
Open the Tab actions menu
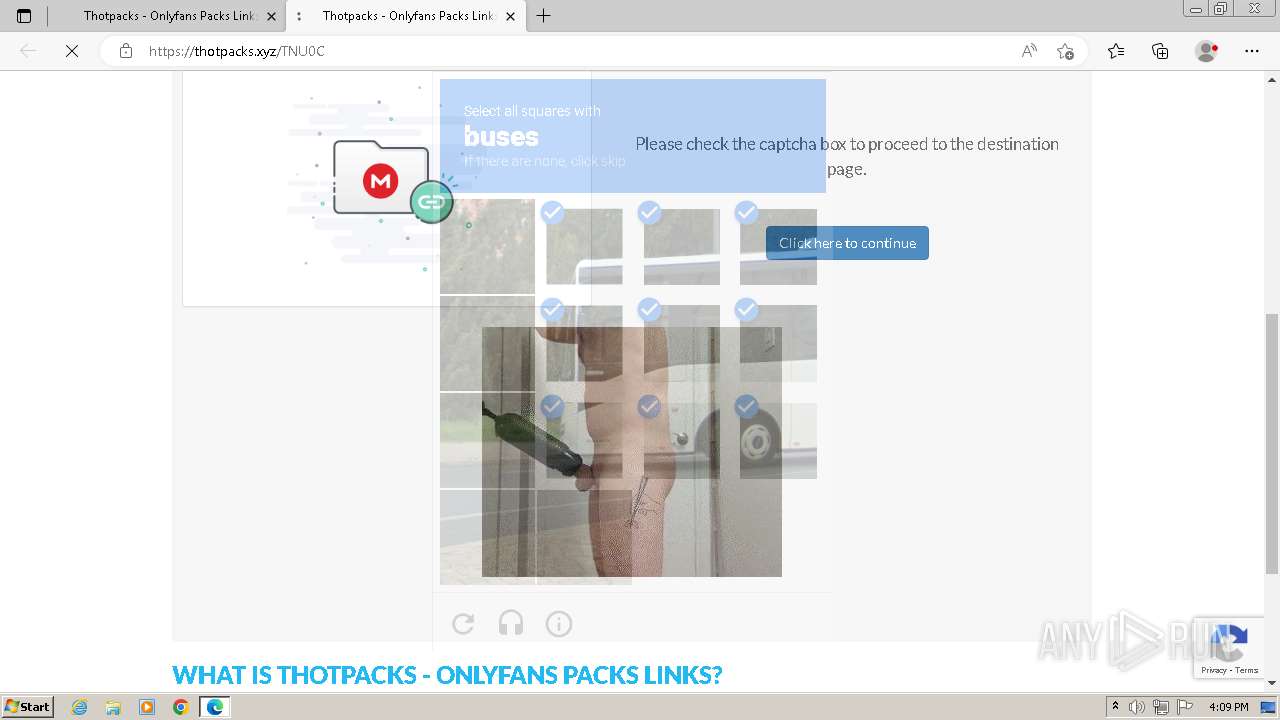pos(24,16)
